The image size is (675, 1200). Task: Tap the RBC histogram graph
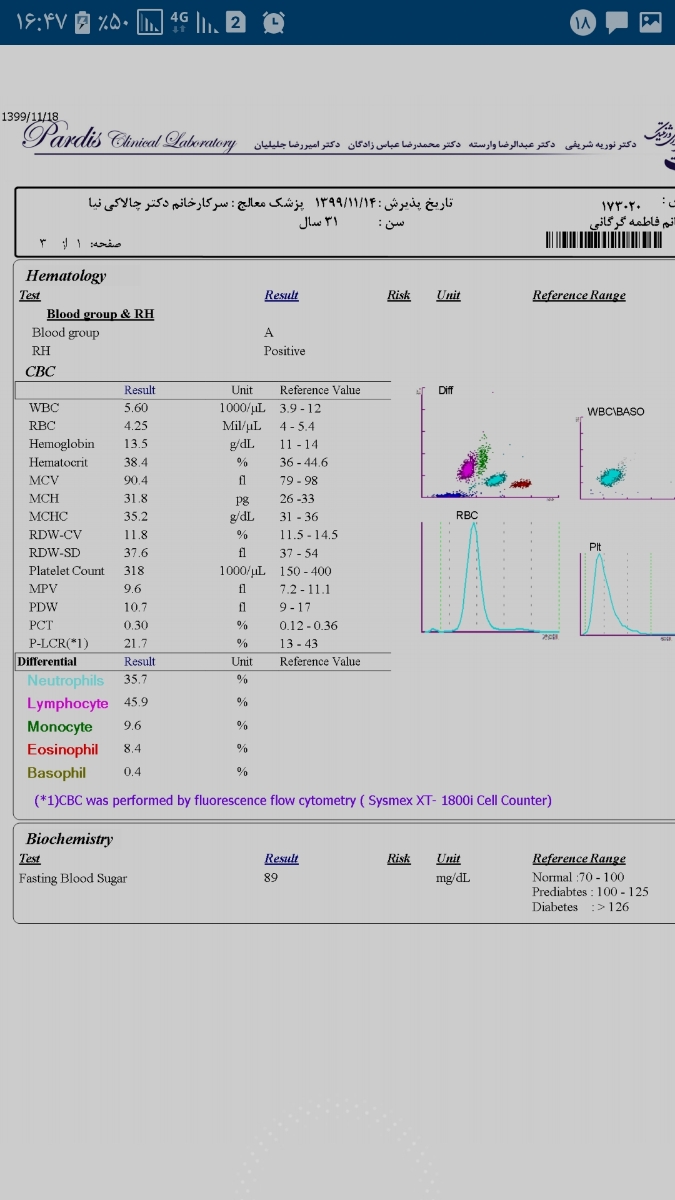coord(489,577)
